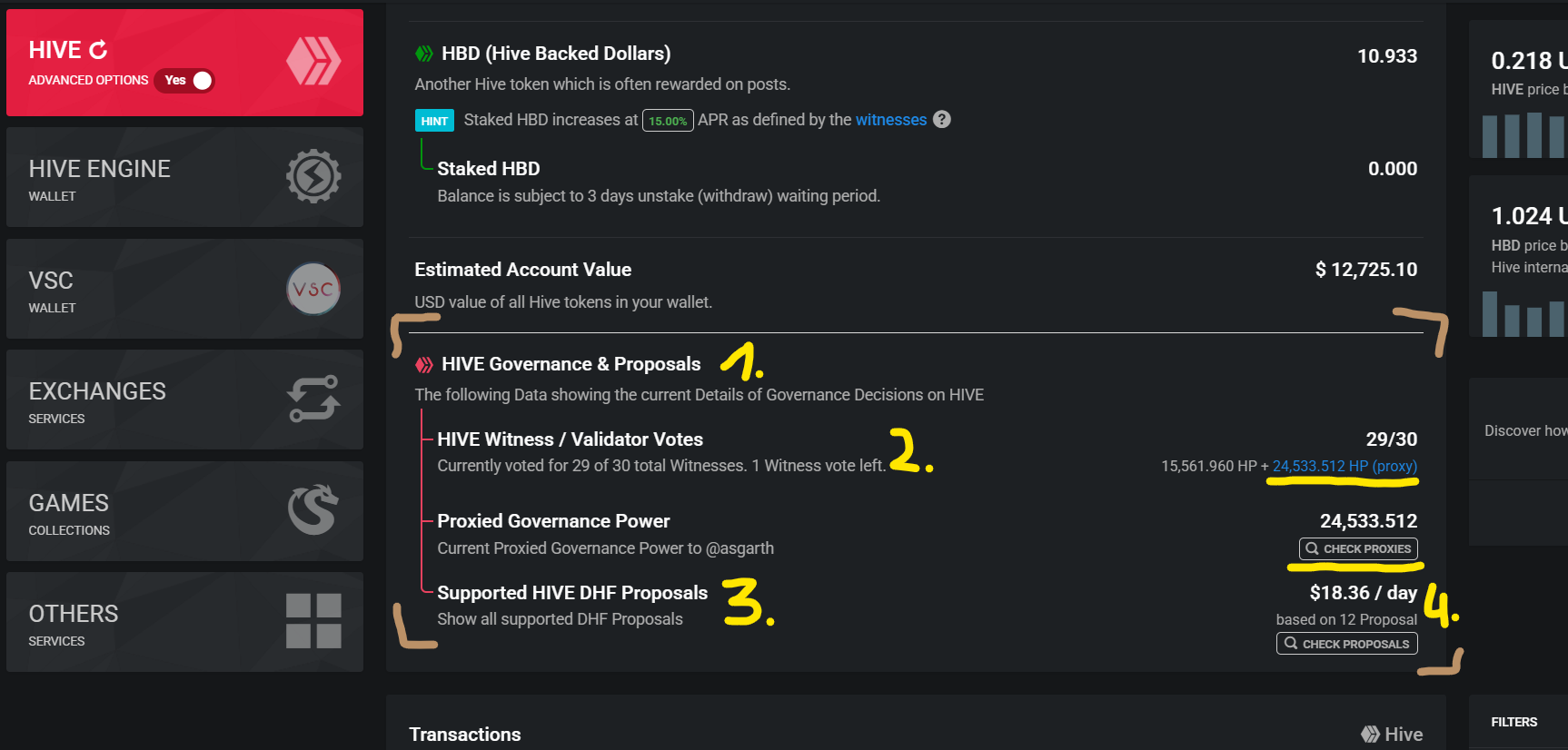
Task: Click the Hive logo in red card
Action: pos(313,62)
